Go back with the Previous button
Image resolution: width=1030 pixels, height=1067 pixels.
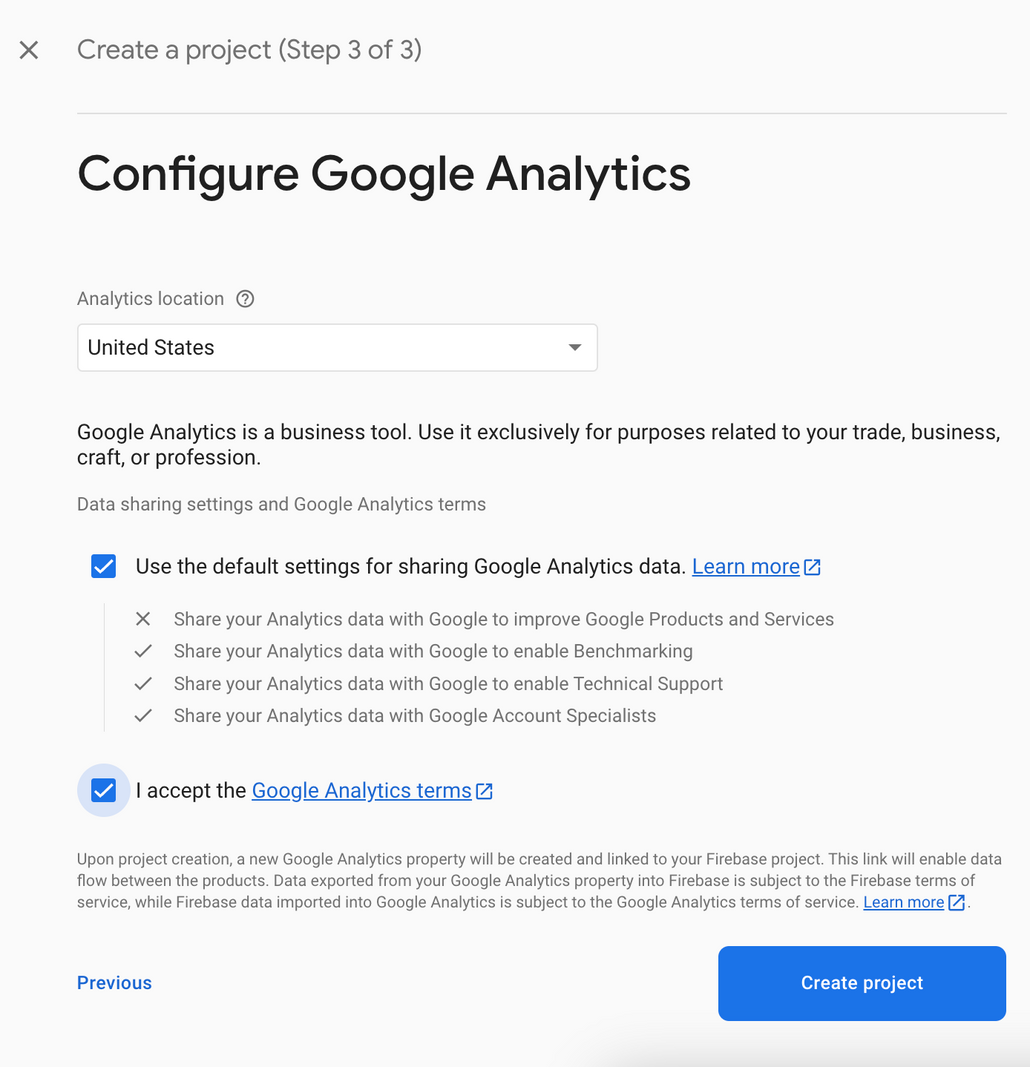click(x=114, y=983)
